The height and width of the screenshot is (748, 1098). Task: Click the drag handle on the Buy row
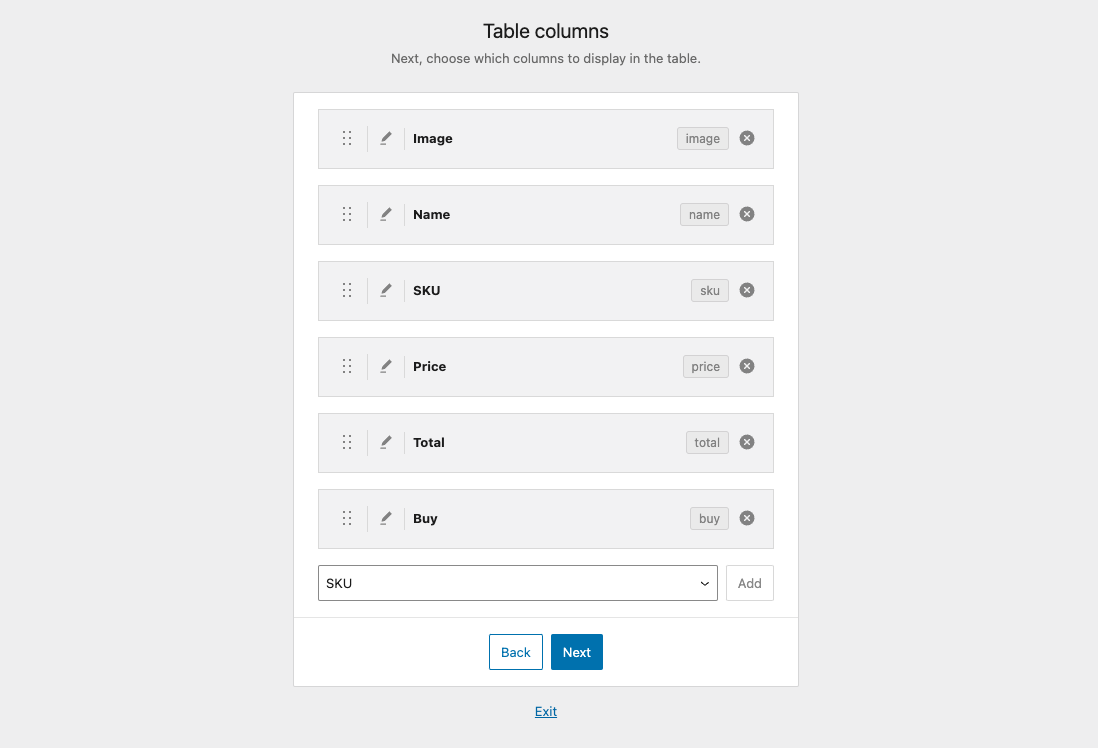pyautogui.click(x=347, y=518)
